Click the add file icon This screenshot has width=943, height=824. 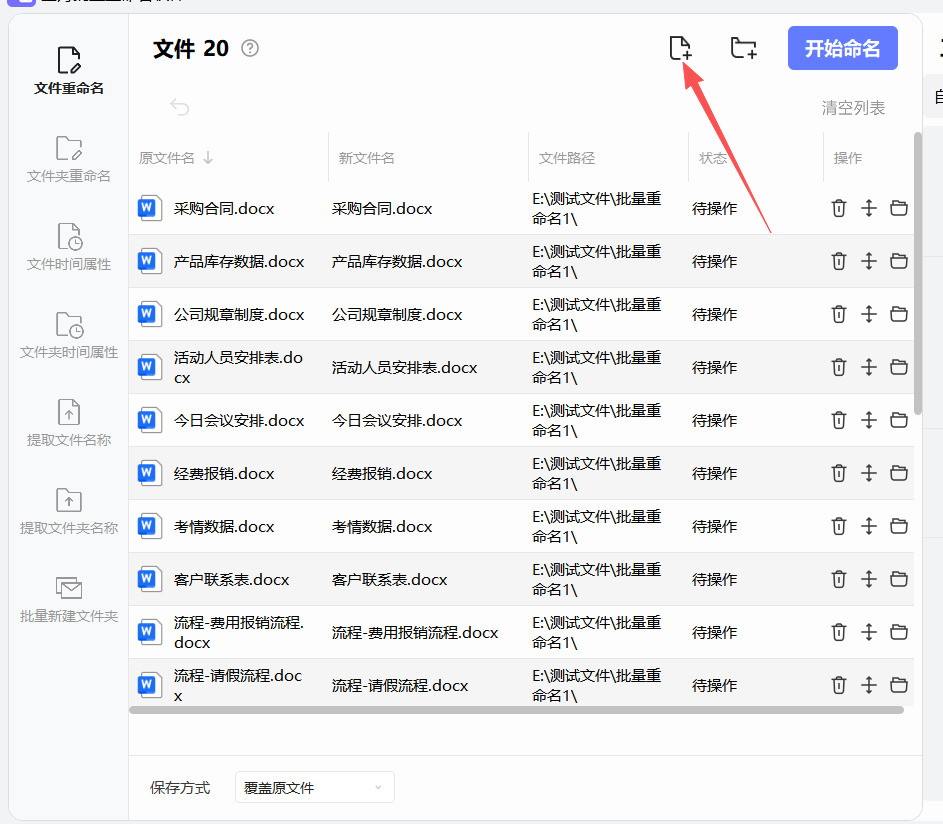(x=680, y=48)
